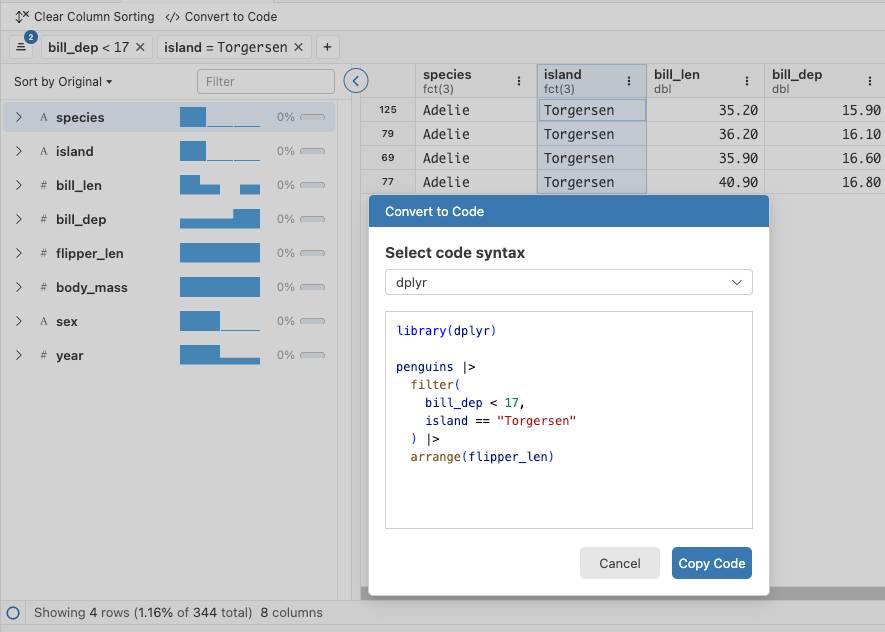Click Clear Column Sorting
This screenshot has height=632, width=885.
tap(84, 16)
